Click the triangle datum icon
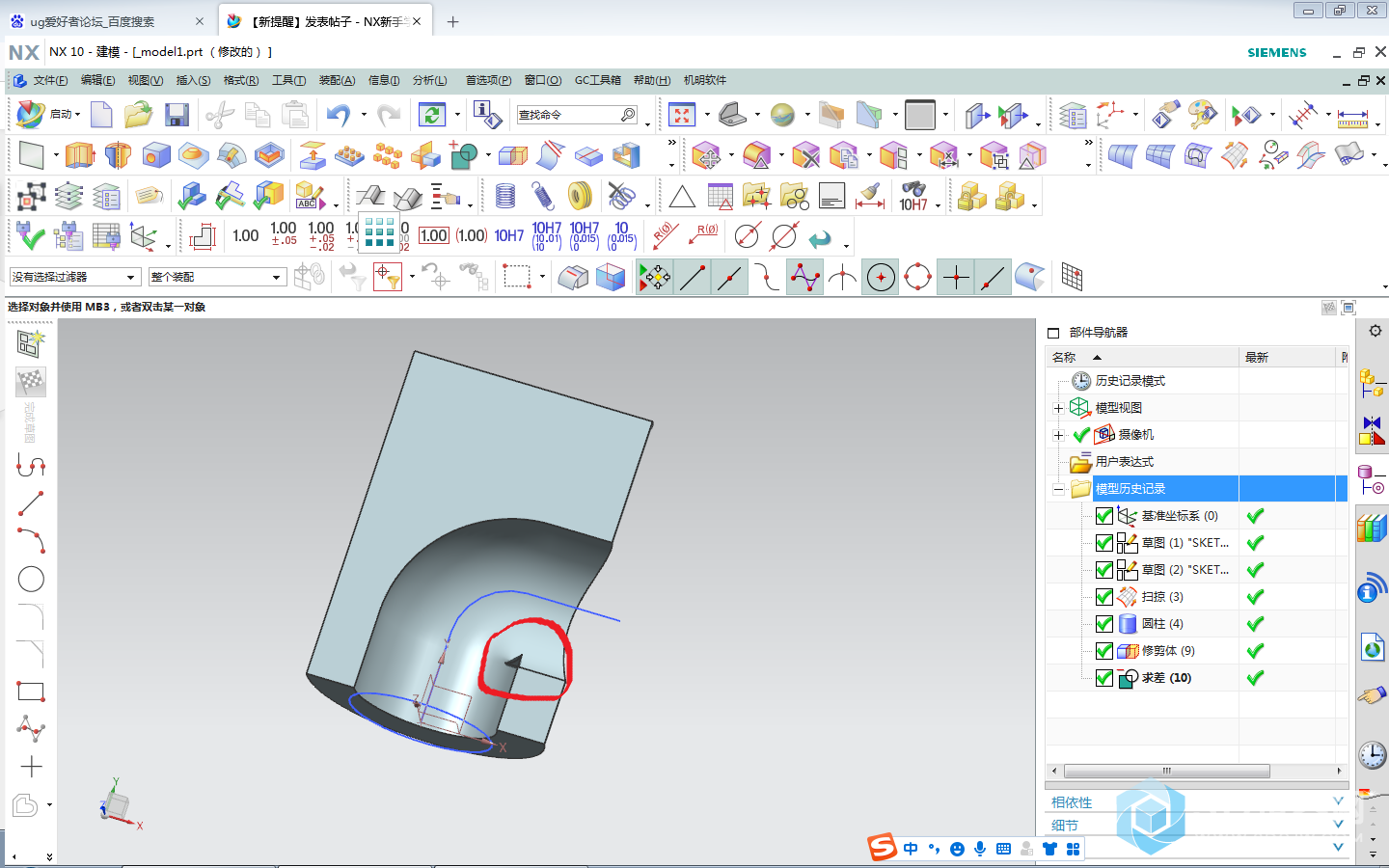The image size is (1389, 868). click(x=682, y=197)
